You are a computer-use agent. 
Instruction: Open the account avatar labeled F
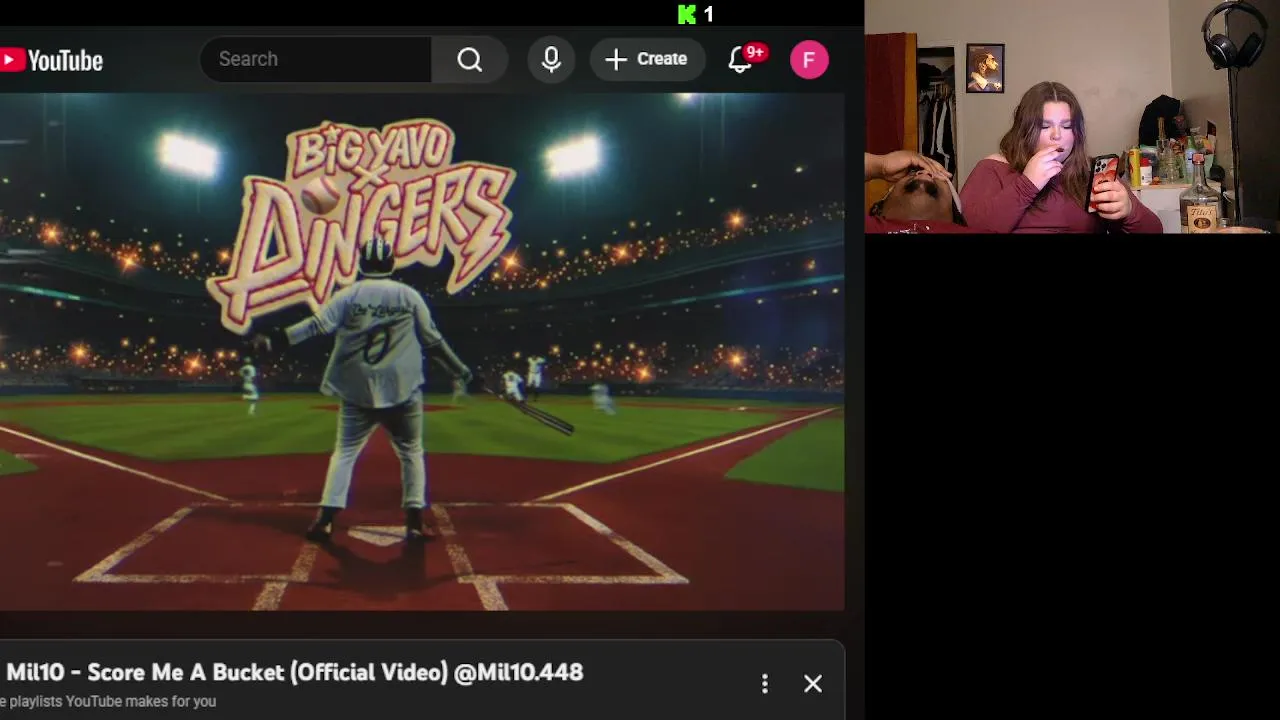[x=809, y=59]
